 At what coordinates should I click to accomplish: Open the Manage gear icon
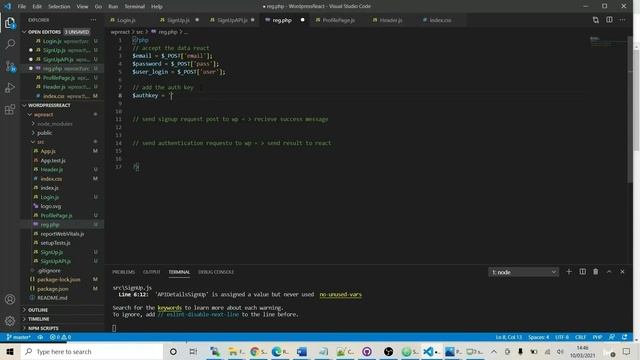pyautogui.click(x=10, y=321)
